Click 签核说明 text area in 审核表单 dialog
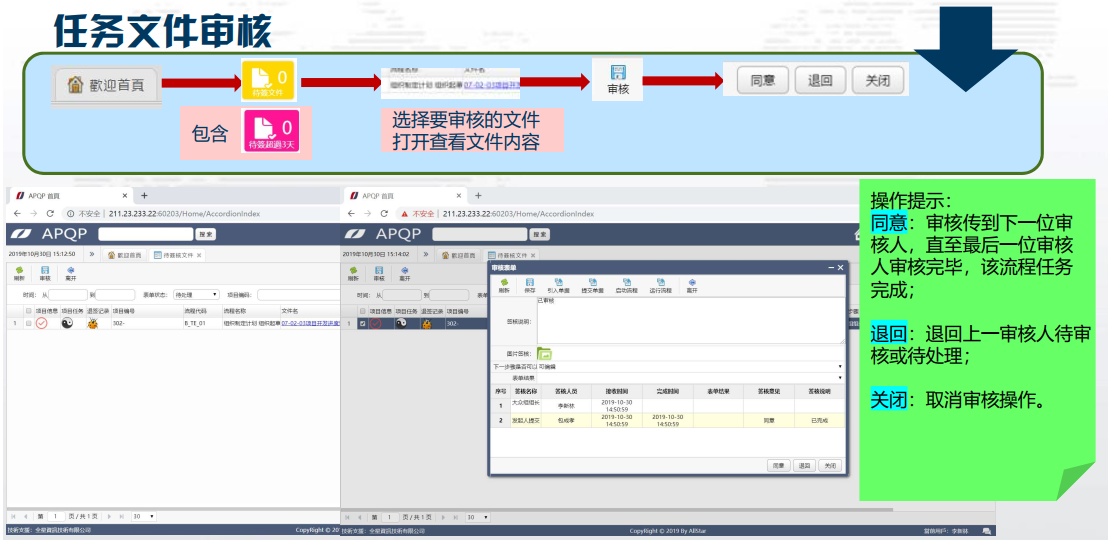Viewport: 1110px width, 541px height. click(x=691, y=321)
